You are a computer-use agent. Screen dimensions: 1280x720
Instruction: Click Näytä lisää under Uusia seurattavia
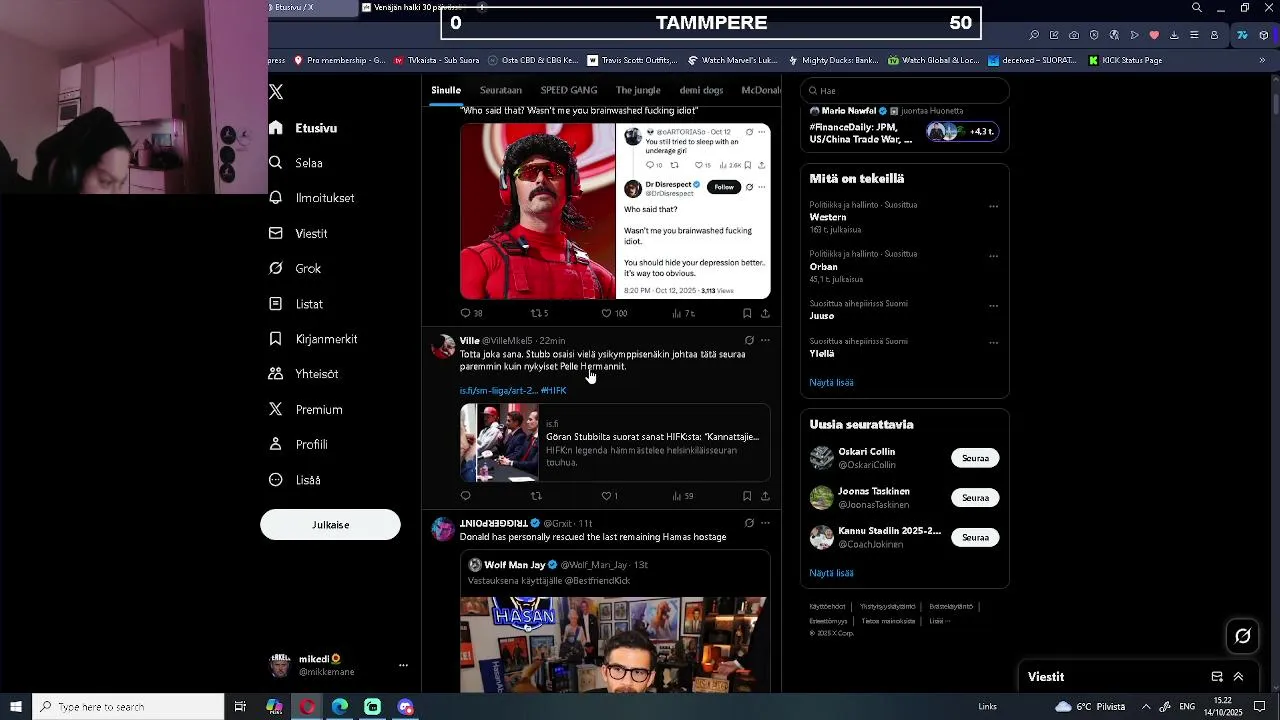pyautogui.click(x=831, y=574)
